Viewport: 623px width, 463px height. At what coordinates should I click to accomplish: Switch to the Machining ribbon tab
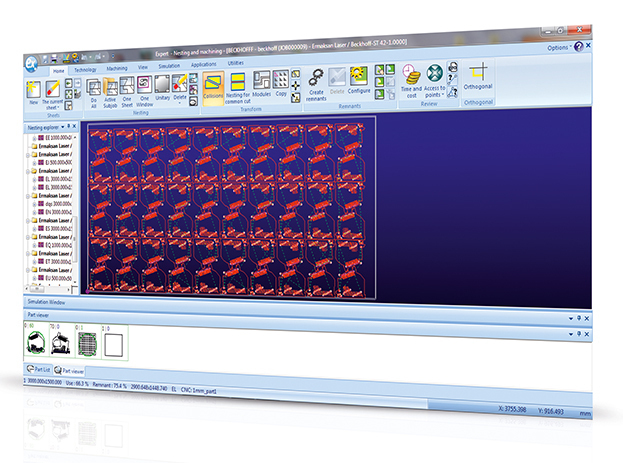tap(117, 69)
